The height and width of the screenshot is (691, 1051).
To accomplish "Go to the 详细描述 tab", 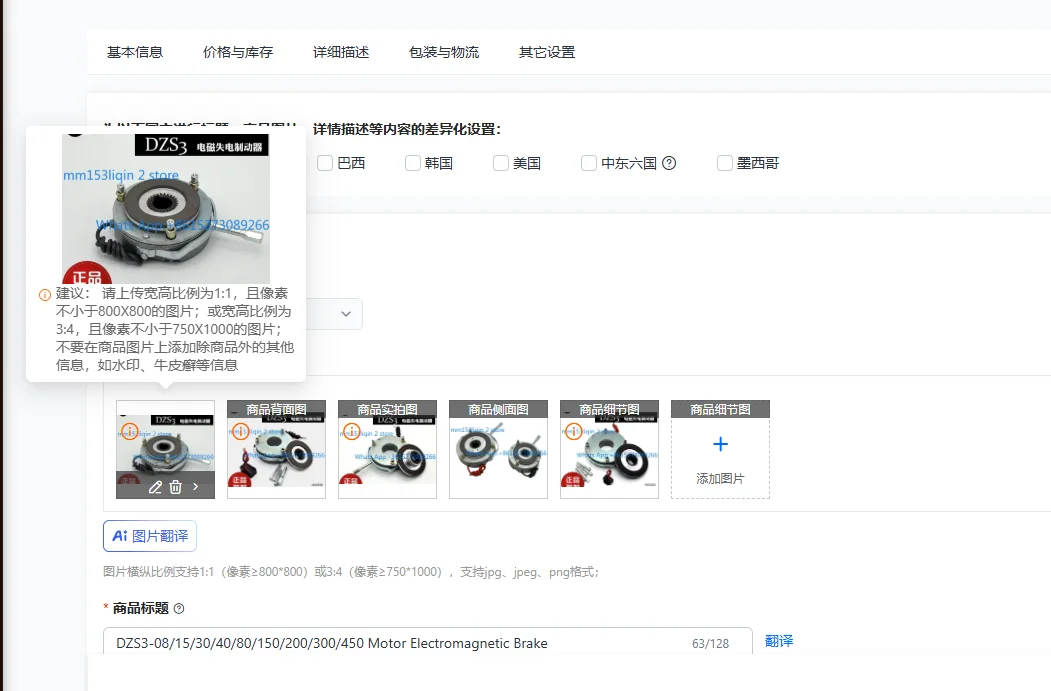I will [x=341, y=52].
